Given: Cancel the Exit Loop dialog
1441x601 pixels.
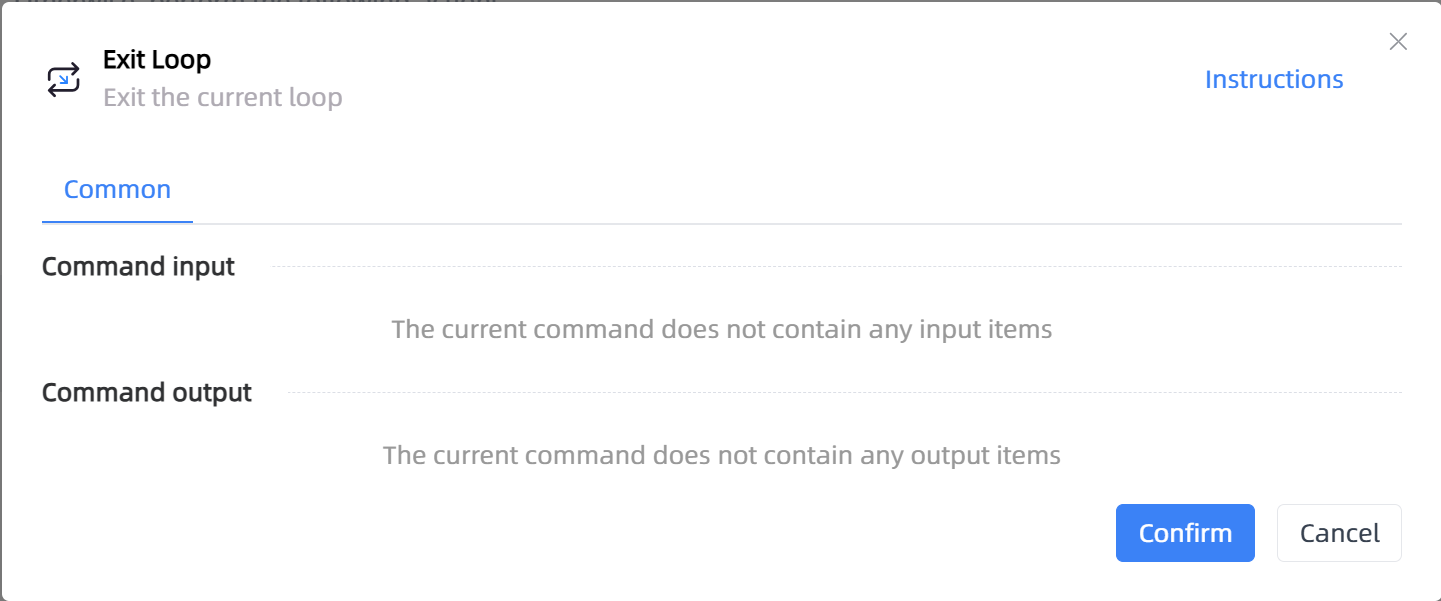Looking at the screenshot, I should [x=1339, y=533].
